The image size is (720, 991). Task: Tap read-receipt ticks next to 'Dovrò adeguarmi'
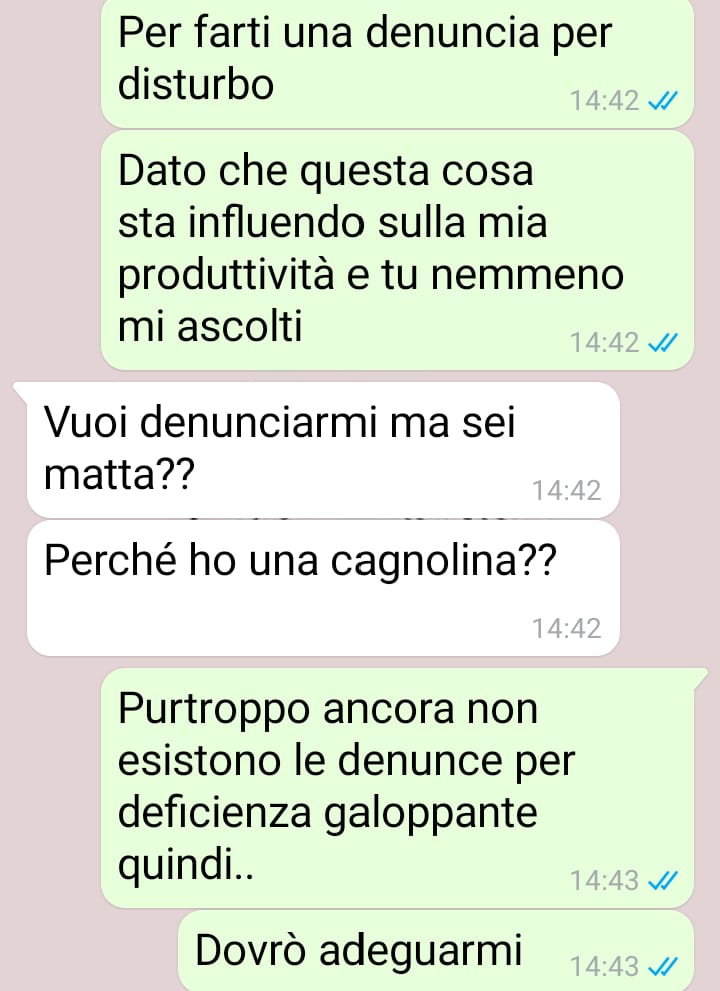click(663, 966)
